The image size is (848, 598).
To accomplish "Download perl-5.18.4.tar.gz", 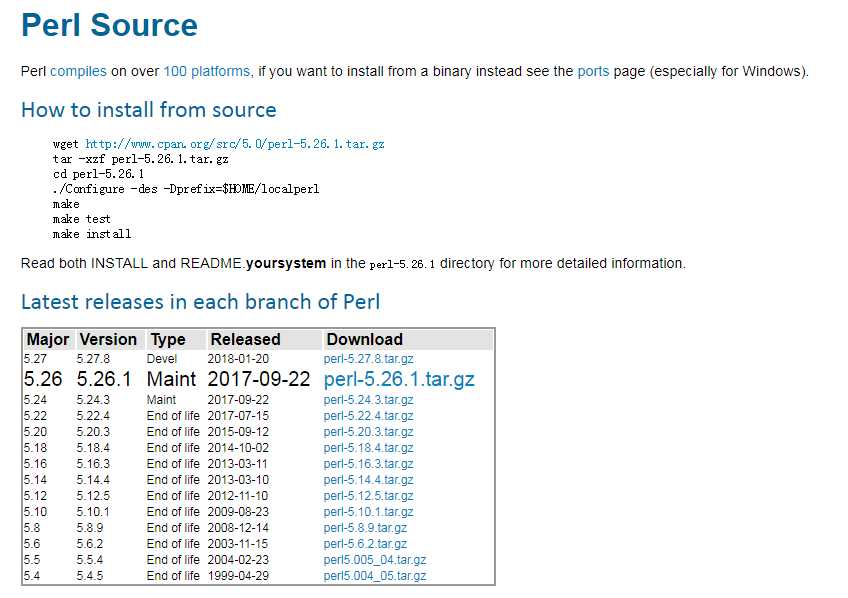I will (368, 448).
